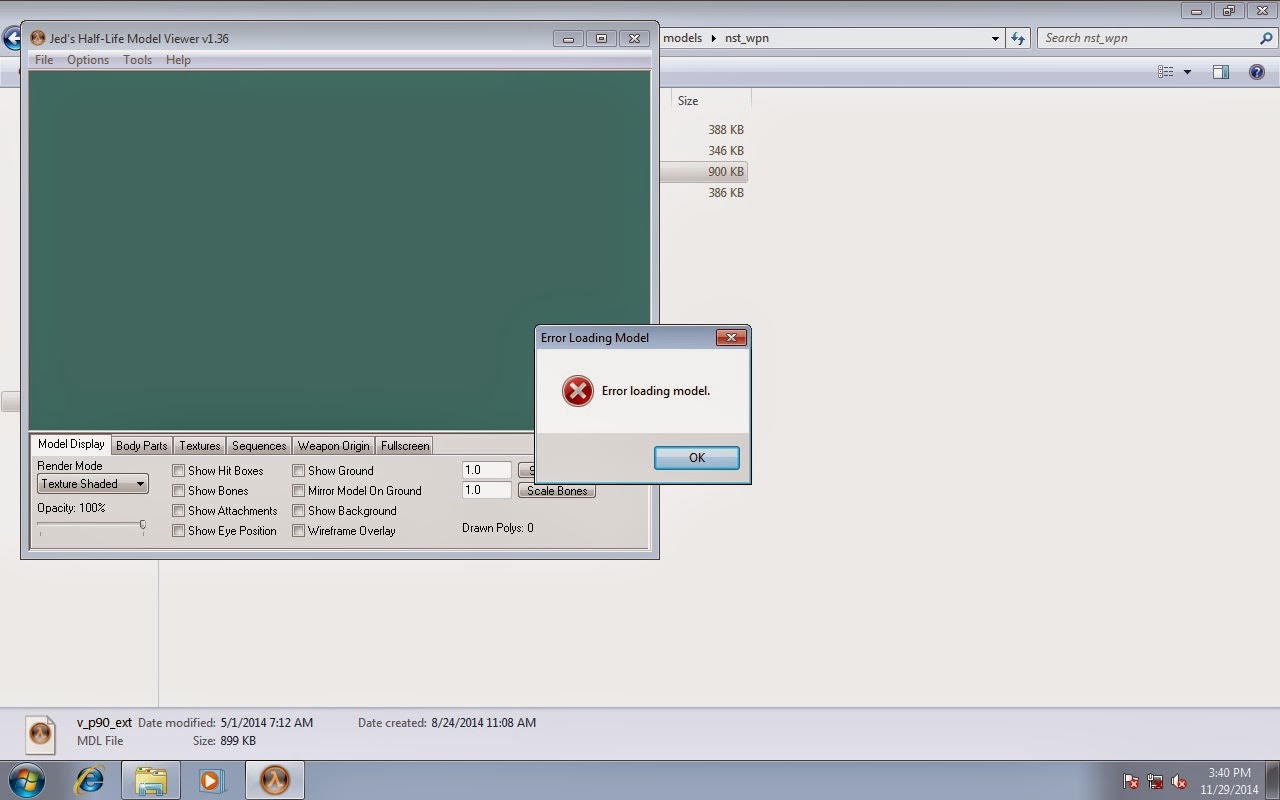Select the file row sized 386 KB

(704, 193)
